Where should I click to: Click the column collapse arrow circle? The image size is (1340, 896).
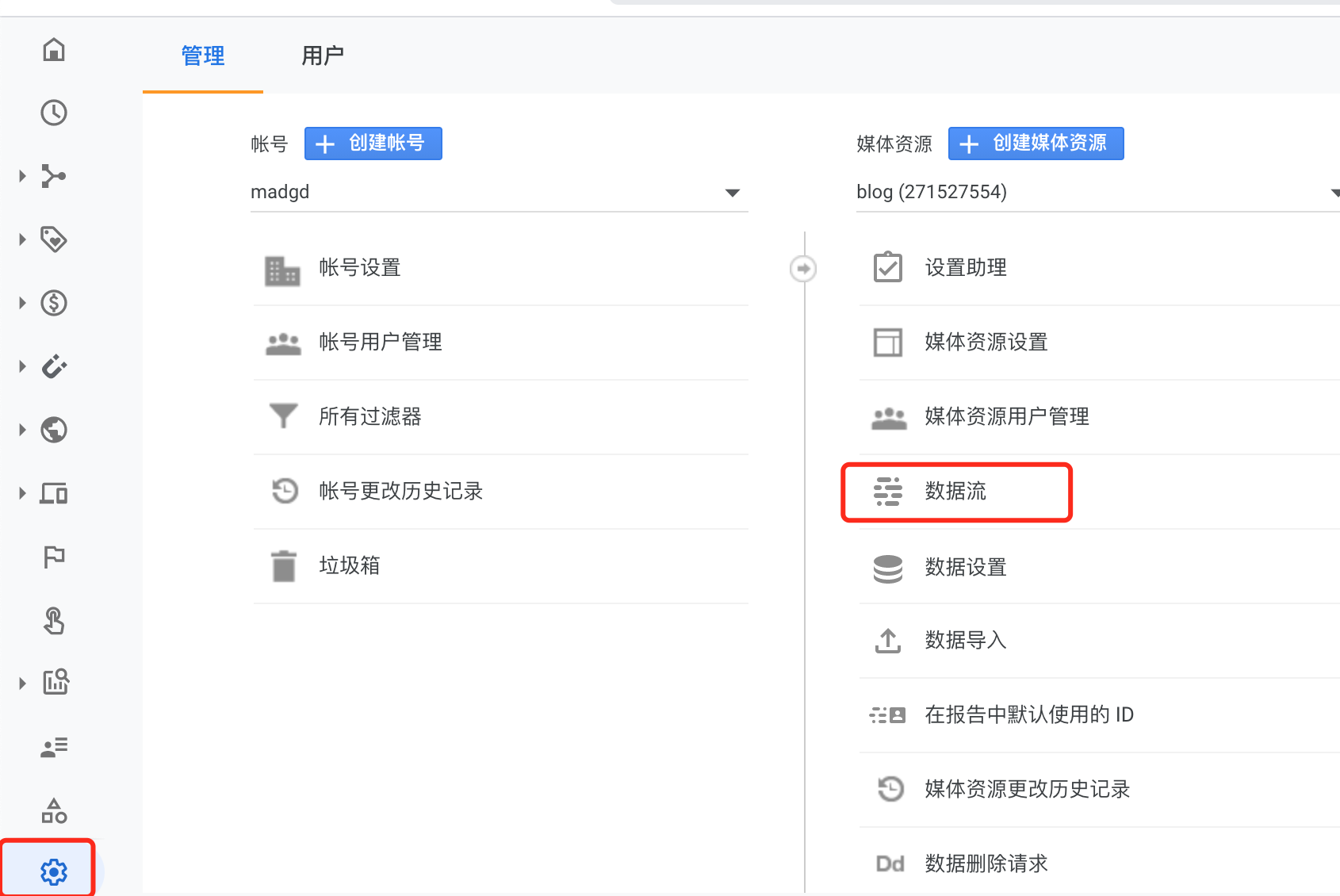tap(803, 269)
